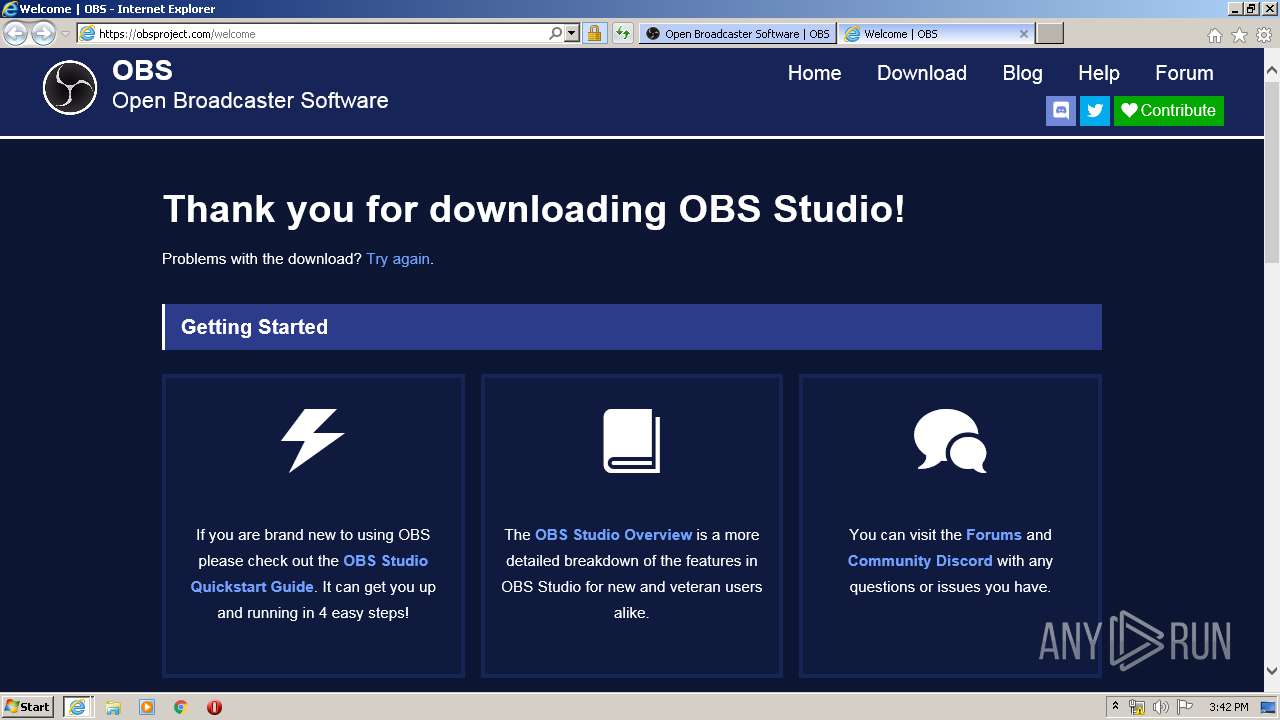Open the Forum nav item
Screen dimensions: 1280x720
tap(1184, 73)
